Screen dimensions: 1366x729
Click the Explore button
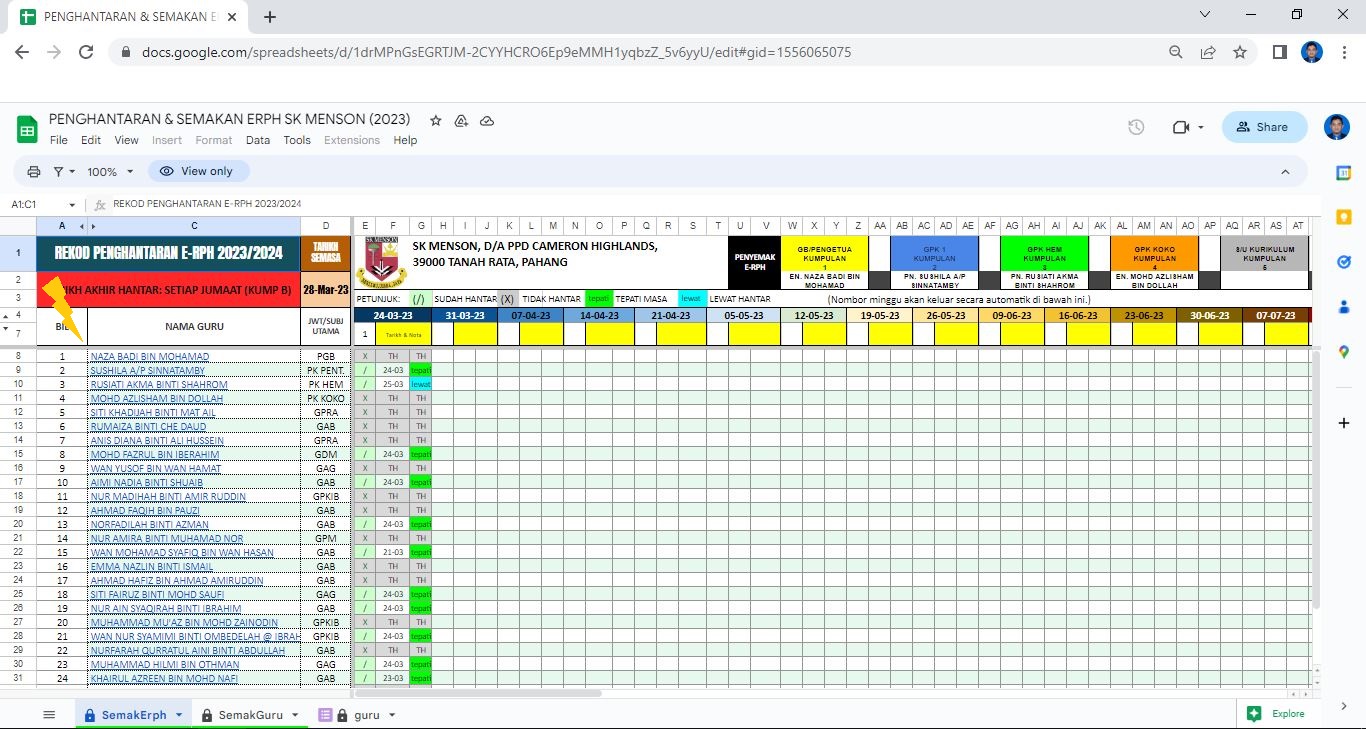[1276, 714]
